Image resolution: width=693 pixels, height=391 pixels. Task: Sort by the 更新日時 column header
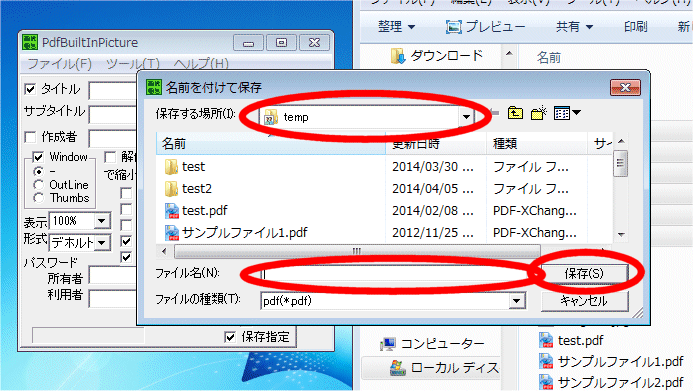436,144
